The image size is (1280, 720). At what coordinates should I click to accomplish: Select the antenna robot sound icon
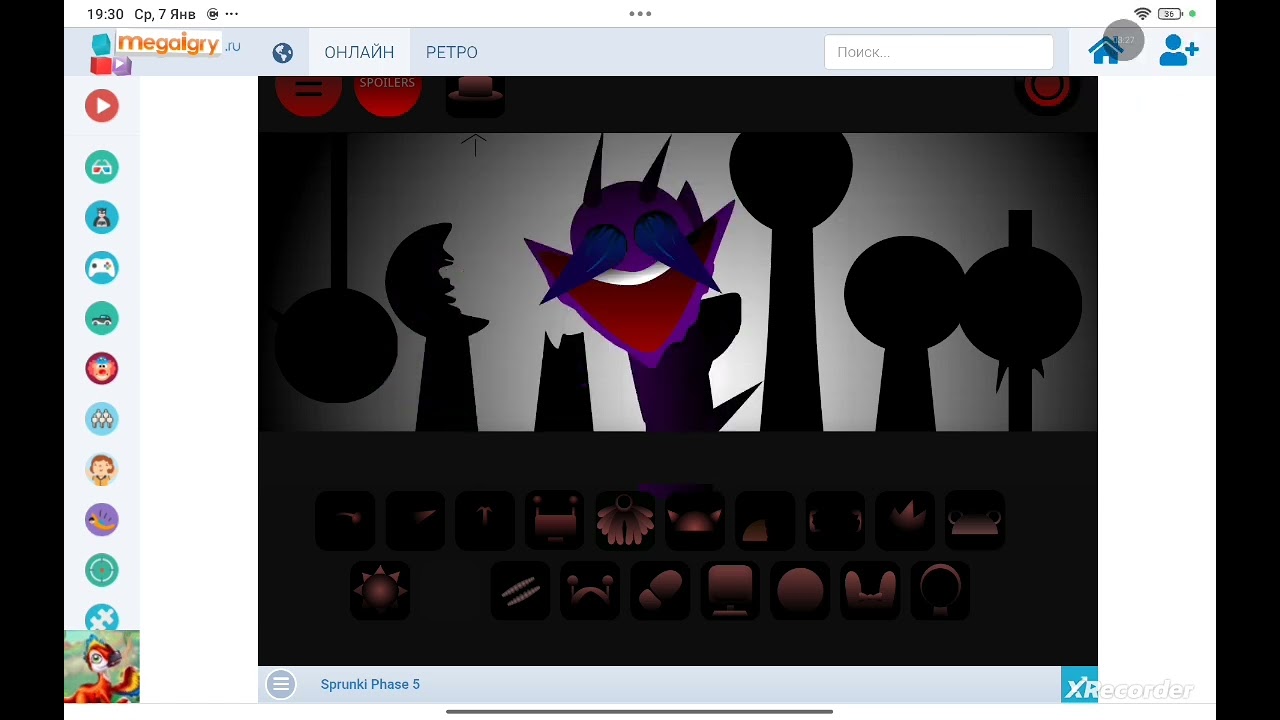pyautogui.click(x=555, y=520)
